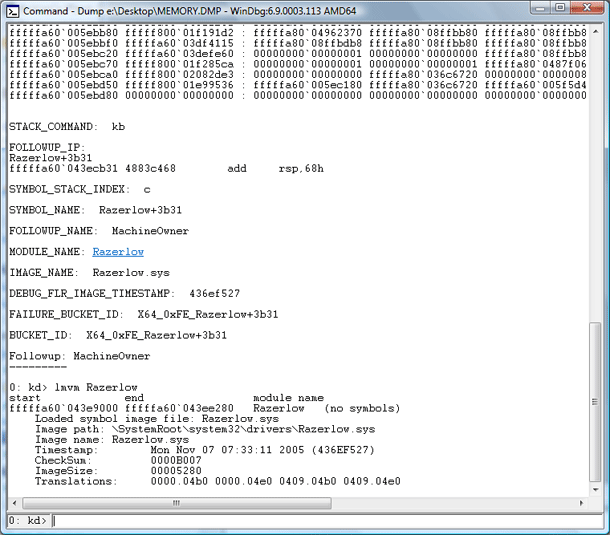Click the '(no symbols)' text
610x535 pixels.
pyautogui.click(x=362, y=409)
